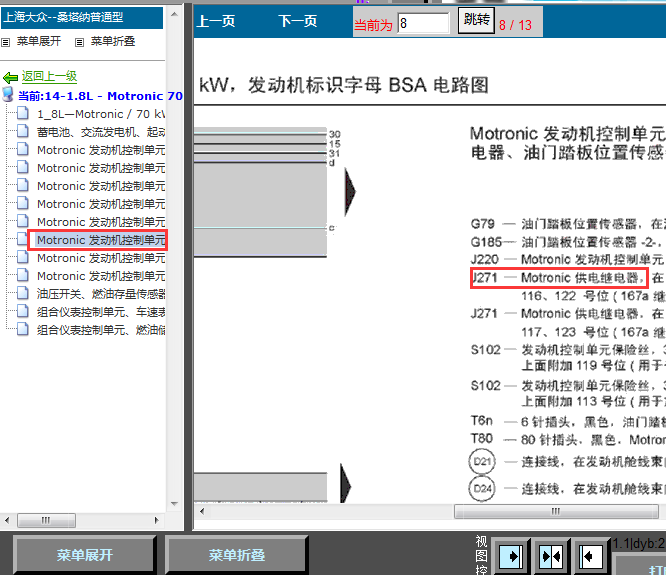
Task: Click the T80 80针插头 legend entry
Action: click(x=567, y=439)
